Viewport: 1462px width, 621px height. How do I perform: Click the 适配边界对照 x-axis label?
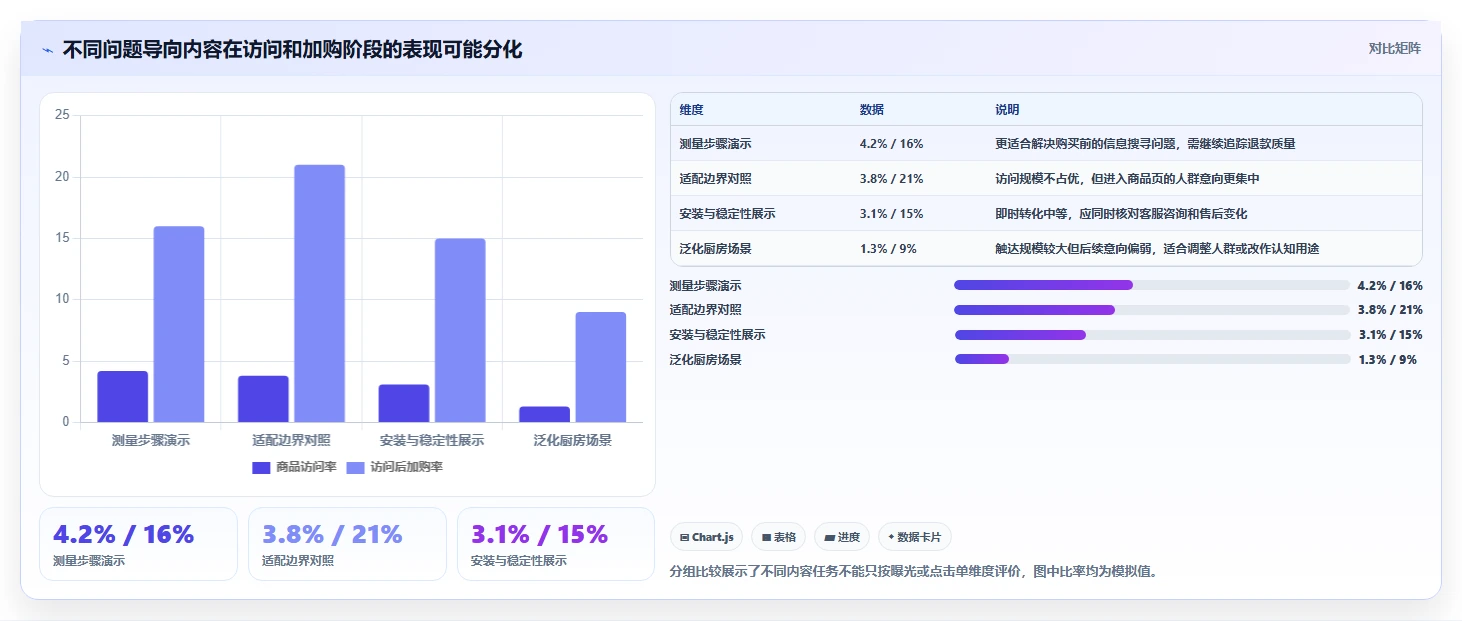(x=291, y=440)
